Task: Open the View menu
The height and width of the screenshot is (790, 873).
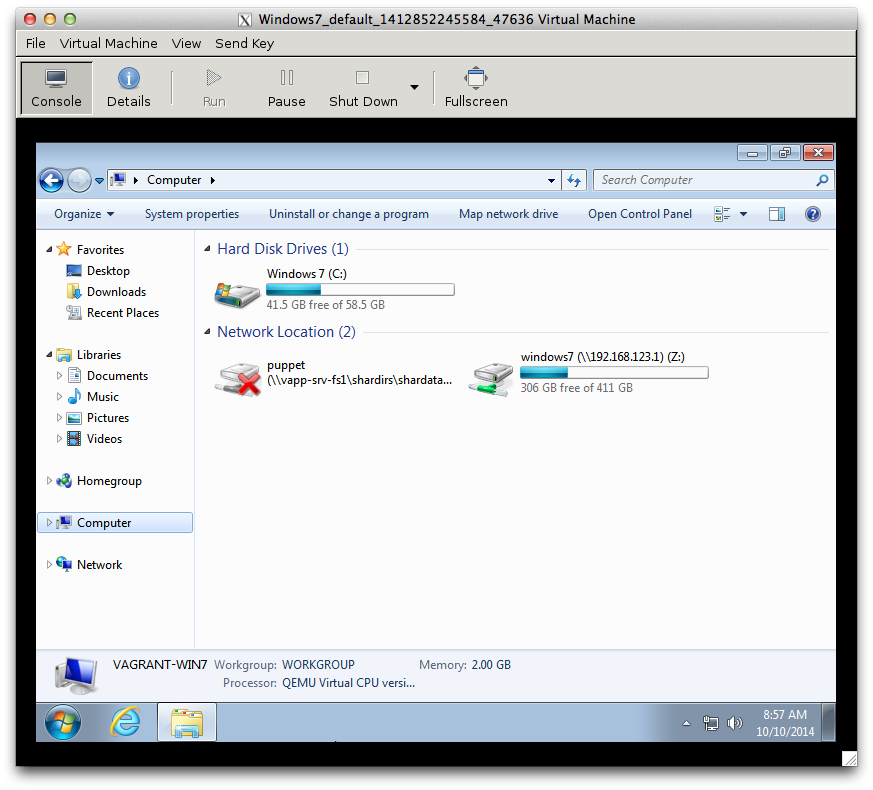Action: (x=186, y=43)
